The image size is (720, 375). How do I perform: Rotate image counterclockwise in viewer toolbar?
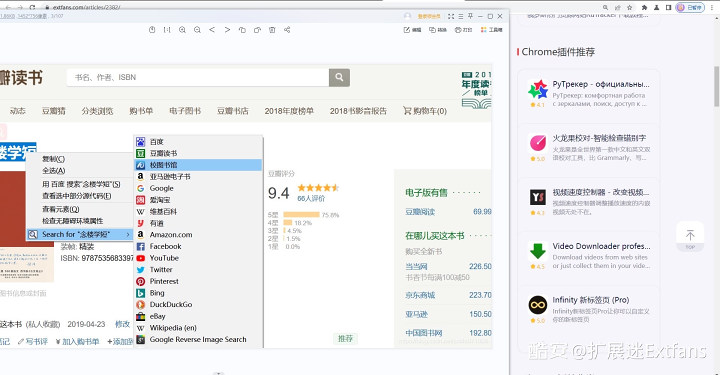pos(242,30)
